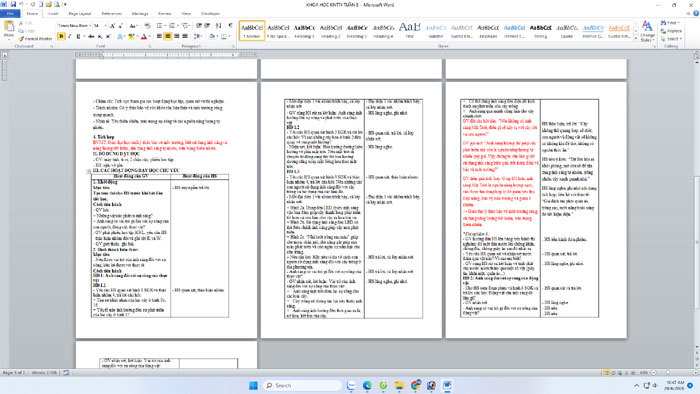Switch to the Review tab
Screen dimensions: 700x394
[165, 14]
